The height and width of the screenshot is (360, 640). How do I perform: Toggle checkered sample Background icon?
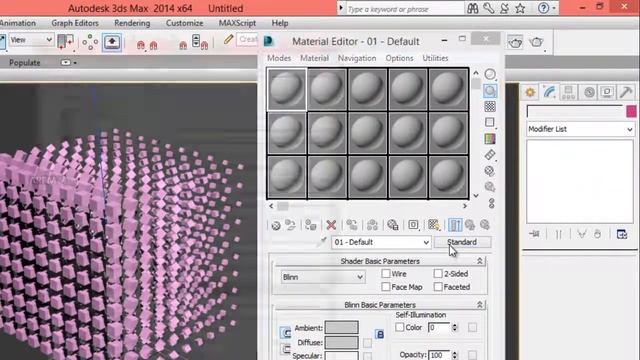click(490, 107)
